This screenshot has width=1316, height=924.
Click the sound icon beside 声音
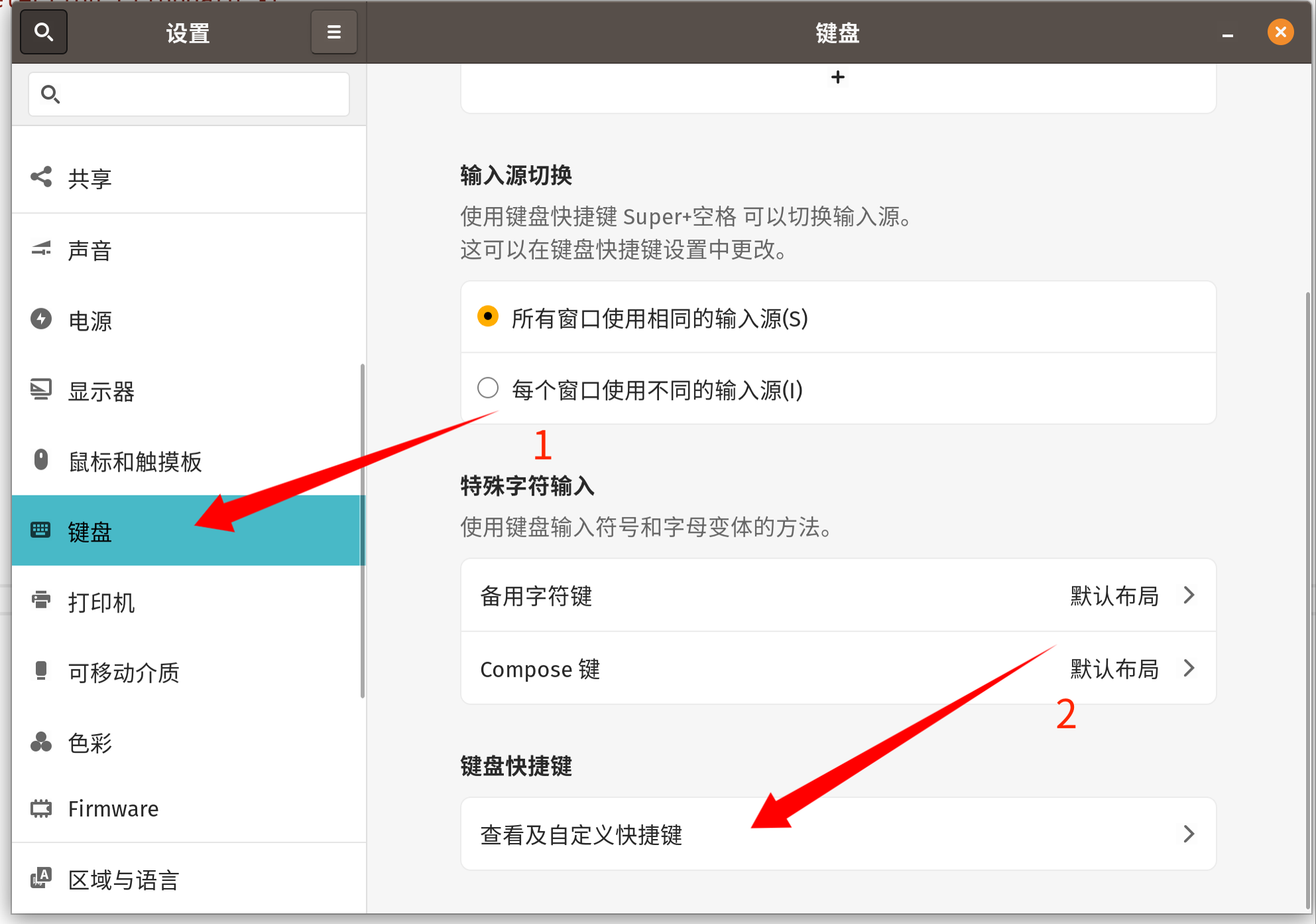point(41,249)
